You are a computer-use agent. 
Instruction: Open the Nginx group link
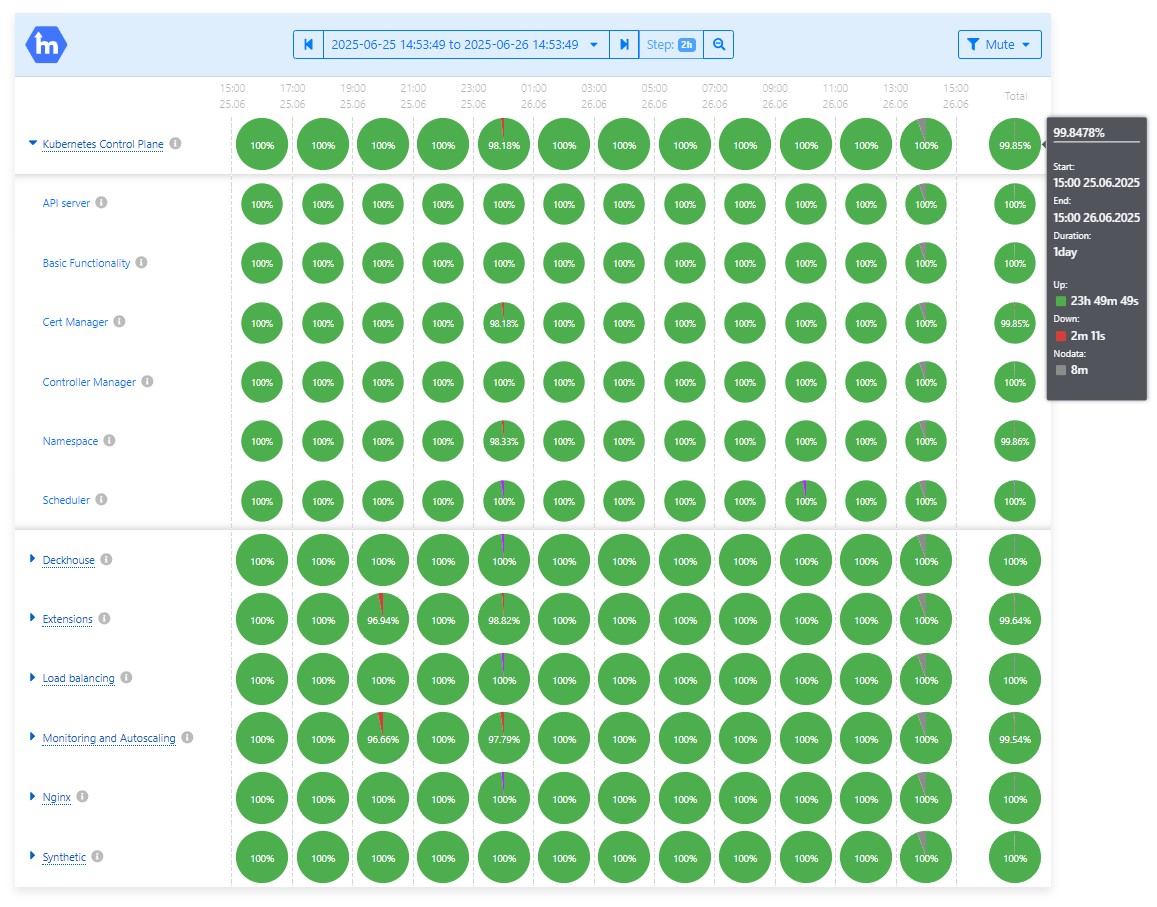[x=57, y=797]
